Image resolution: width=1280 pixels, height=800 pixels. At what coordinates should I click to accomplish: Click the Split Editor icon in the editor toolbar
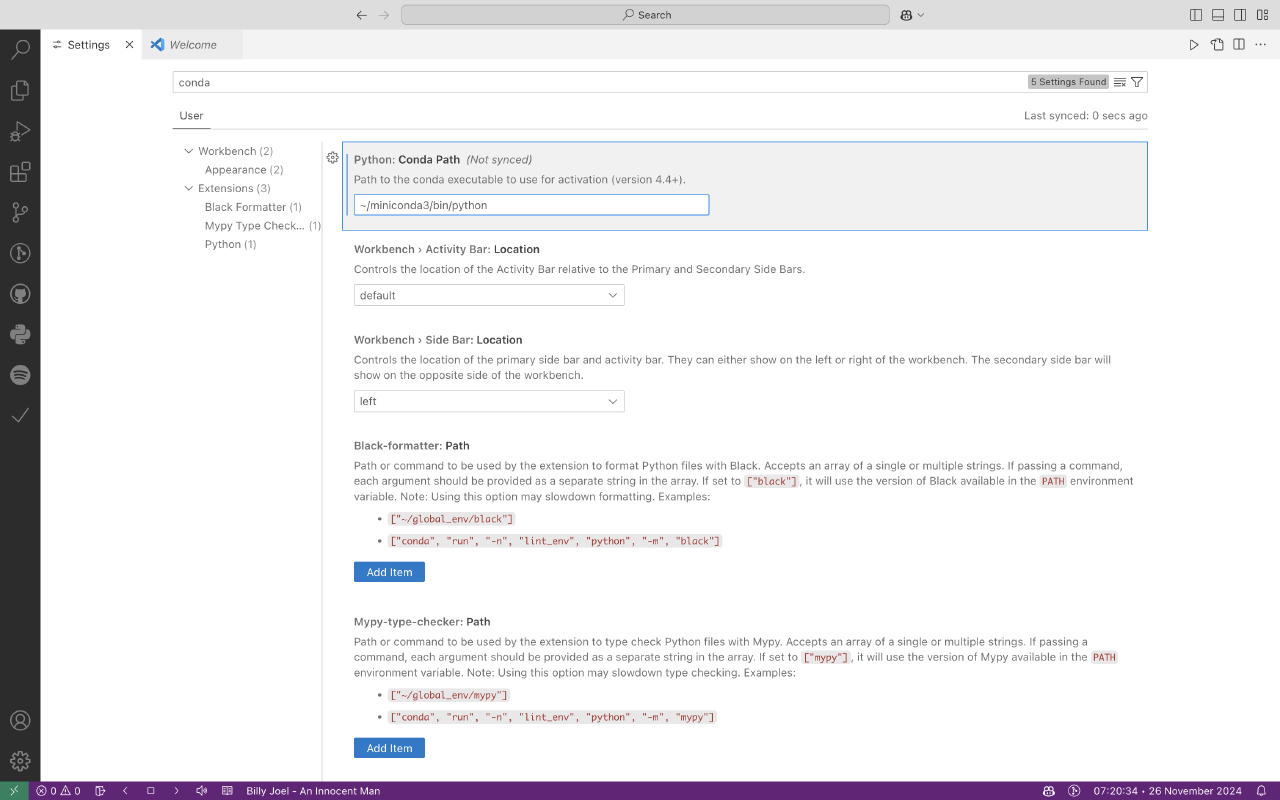click(x=1238, y=44)
